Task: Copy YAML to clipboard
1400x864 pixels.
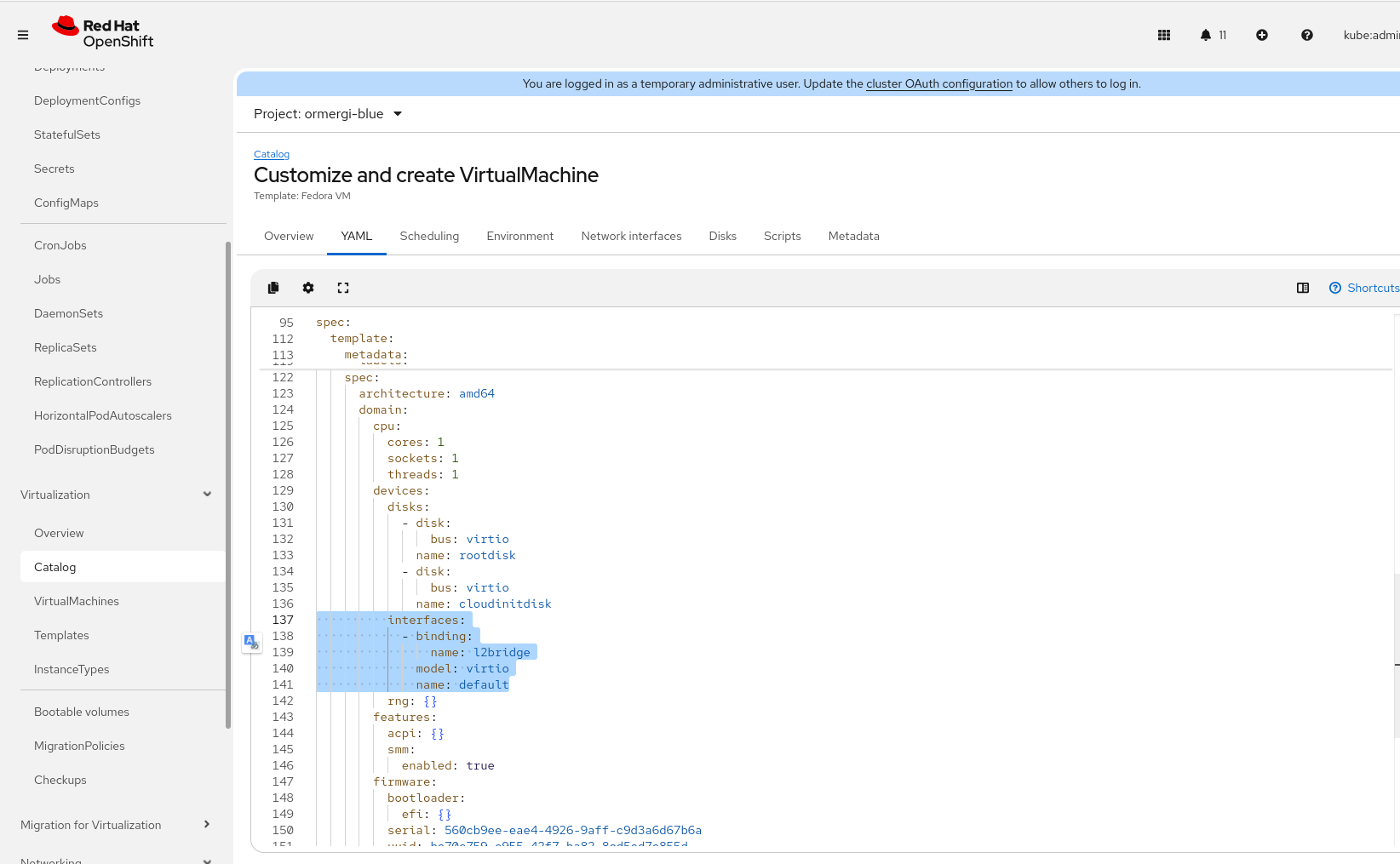Action: tap(273, 288)
